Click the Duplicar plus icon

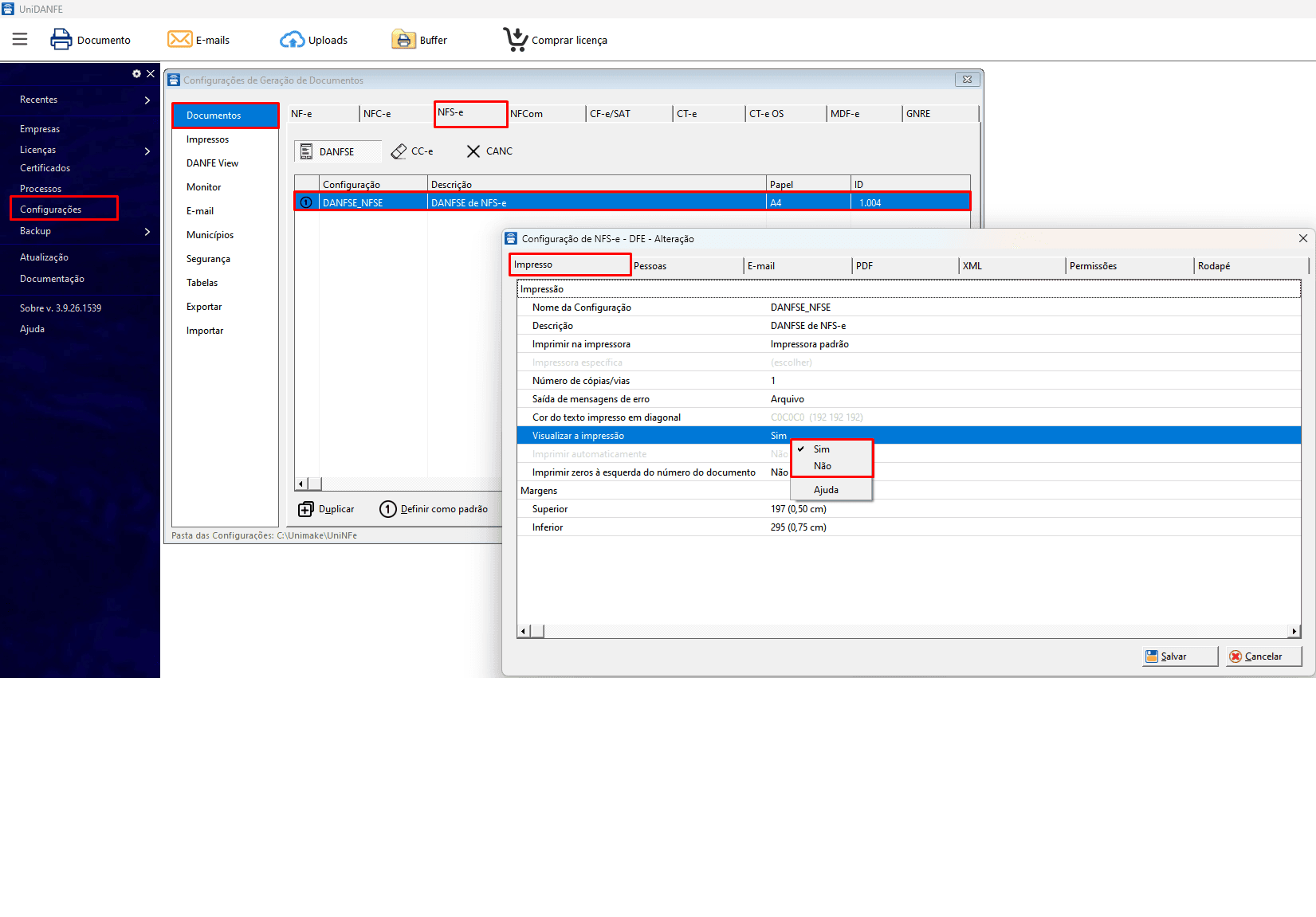(x=306, y=509)
